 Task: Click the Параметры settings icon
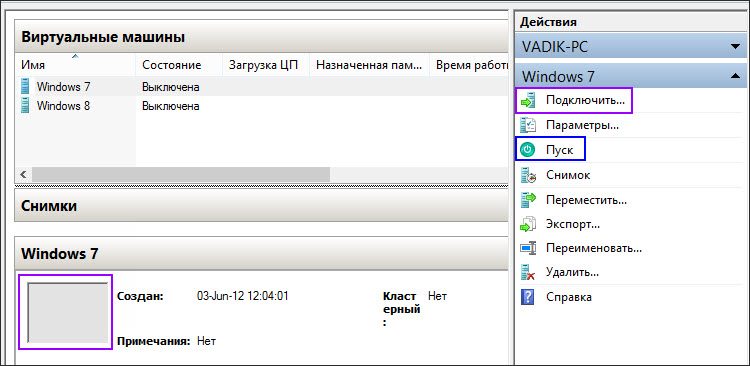pos(528,126)
